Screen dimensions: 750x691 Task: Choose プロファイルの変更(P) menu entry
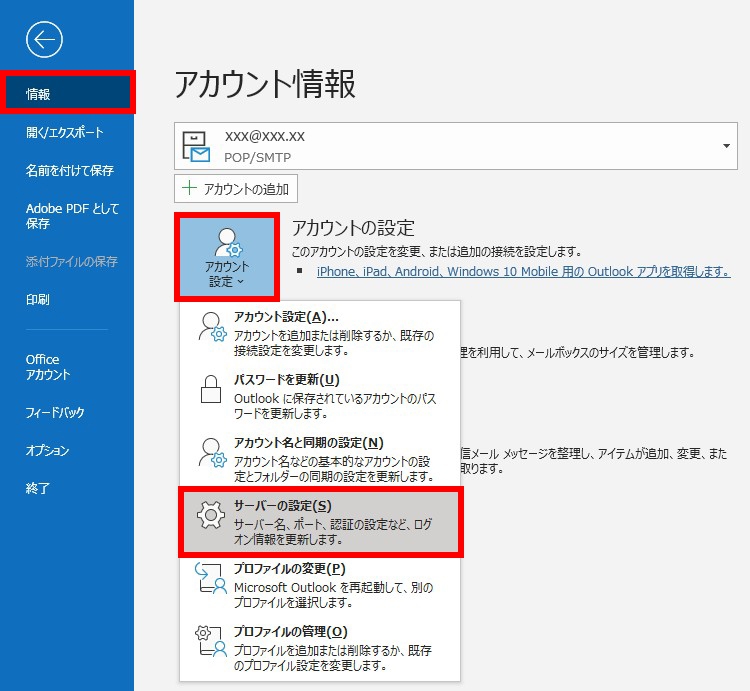(x=320, y=585)
